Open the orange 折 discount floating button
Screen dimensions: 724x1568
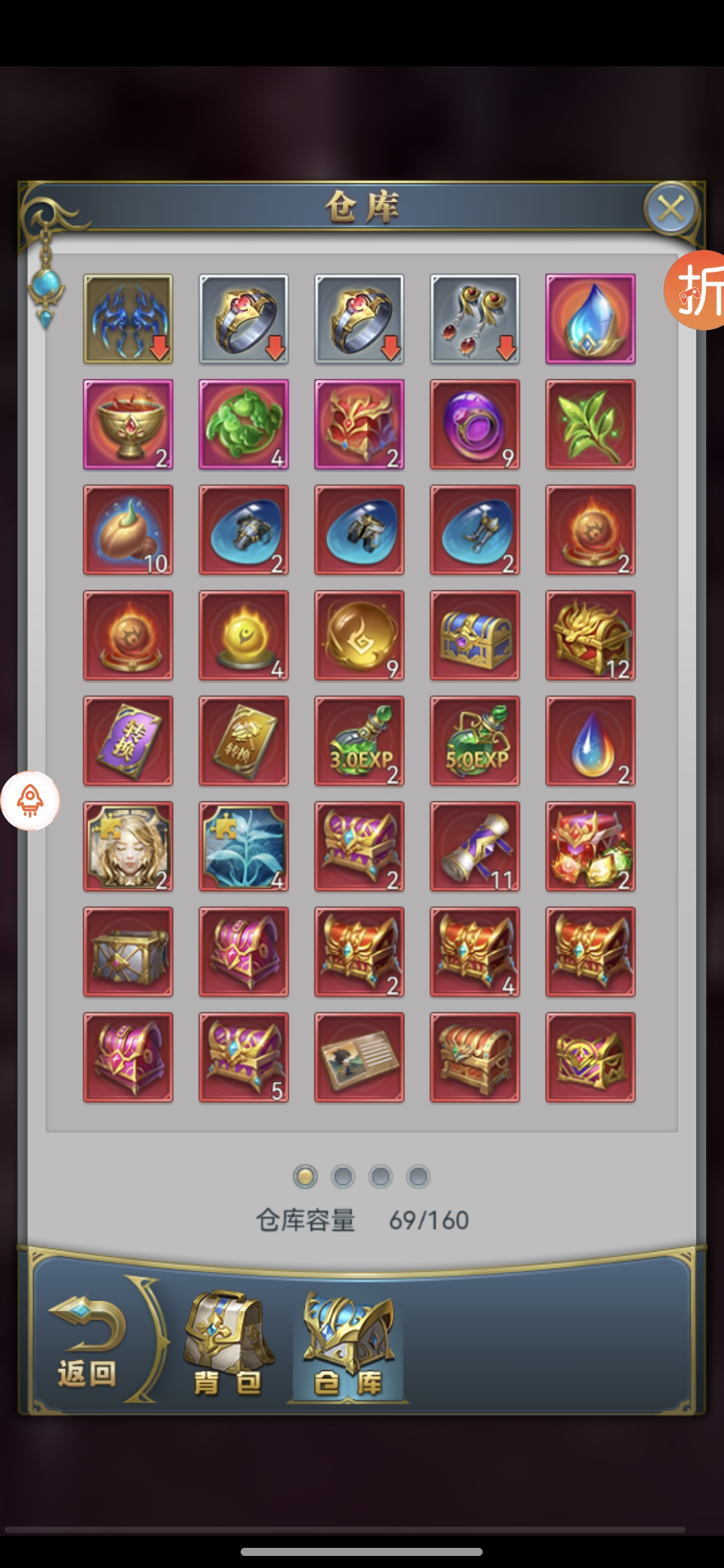[x=695, y=290]
